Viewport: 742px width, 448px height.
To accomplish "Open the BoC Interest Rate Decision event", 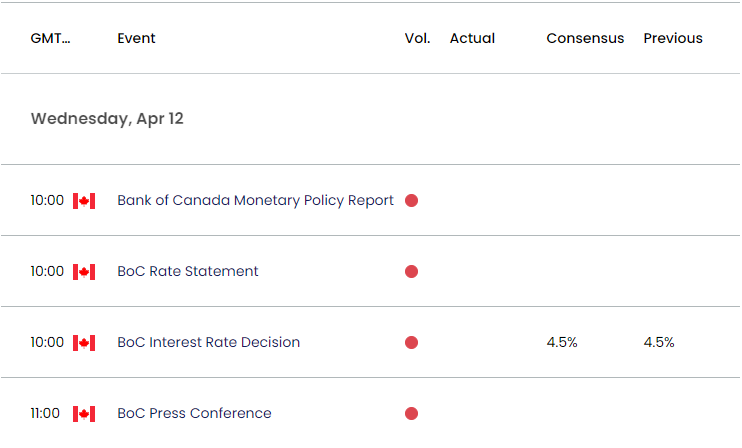I will [x=208, y=343].
